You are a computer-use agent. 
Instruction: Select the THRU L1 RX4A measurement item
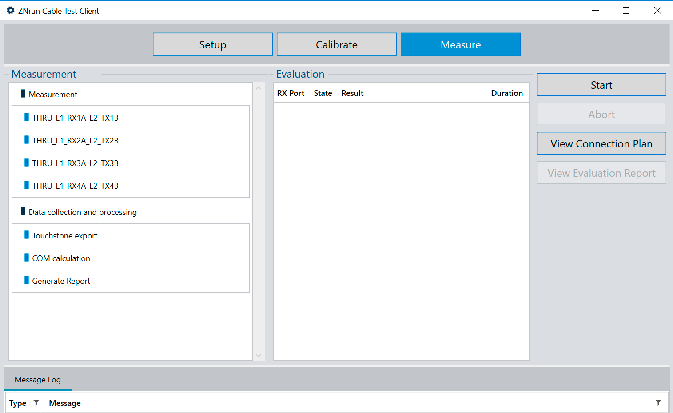(x=76, y=186)
